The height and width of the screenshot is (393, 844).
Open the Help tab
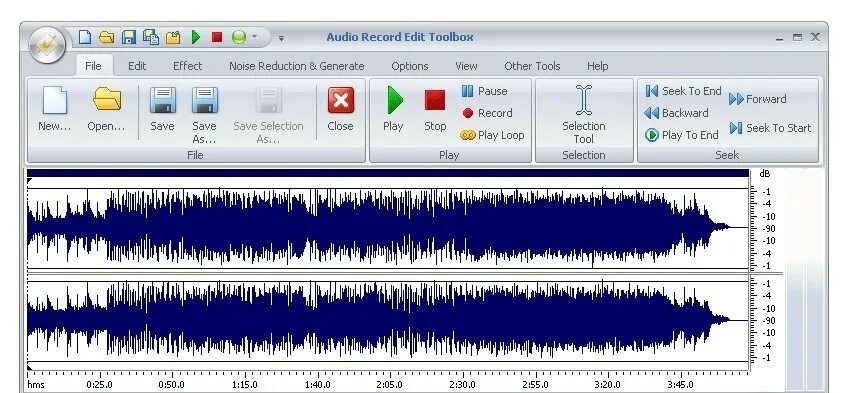point(597,66)
